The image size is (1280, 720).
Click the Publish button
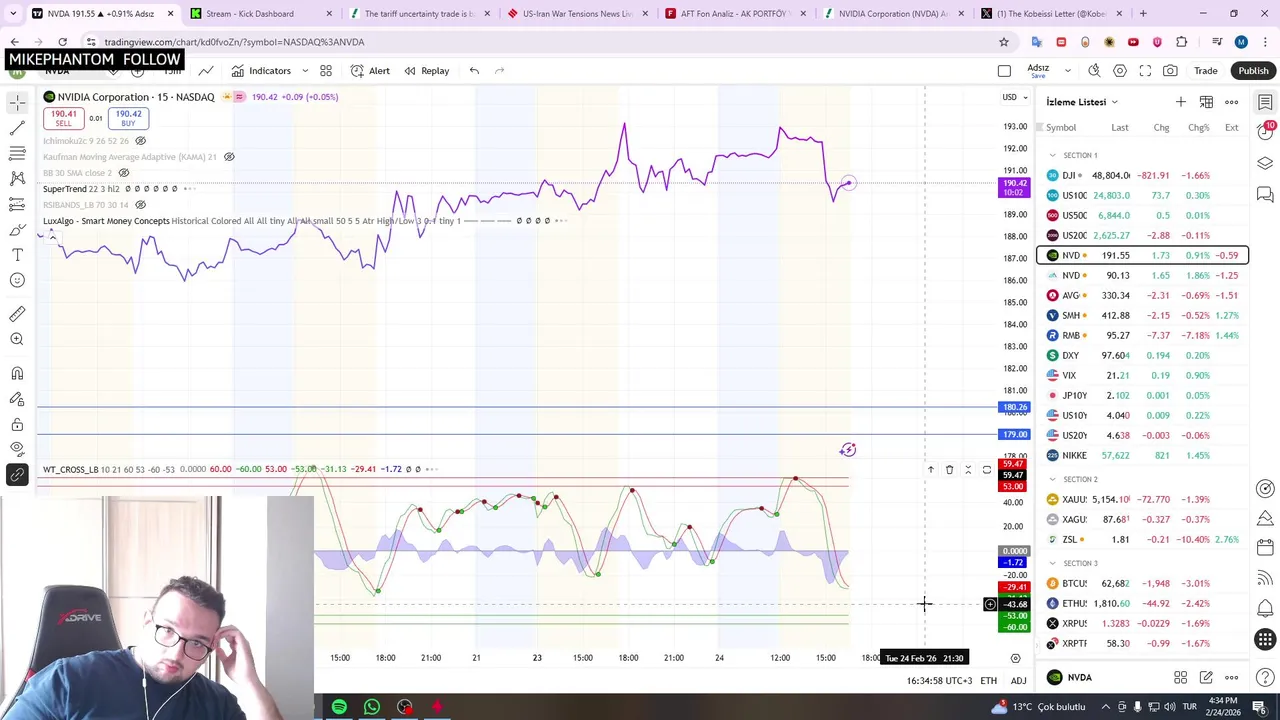1253,71
